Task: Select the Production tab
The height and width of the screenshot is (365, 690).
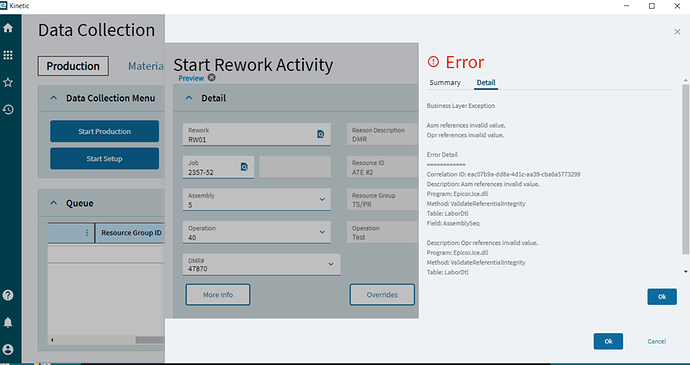Action: (73, 66)
